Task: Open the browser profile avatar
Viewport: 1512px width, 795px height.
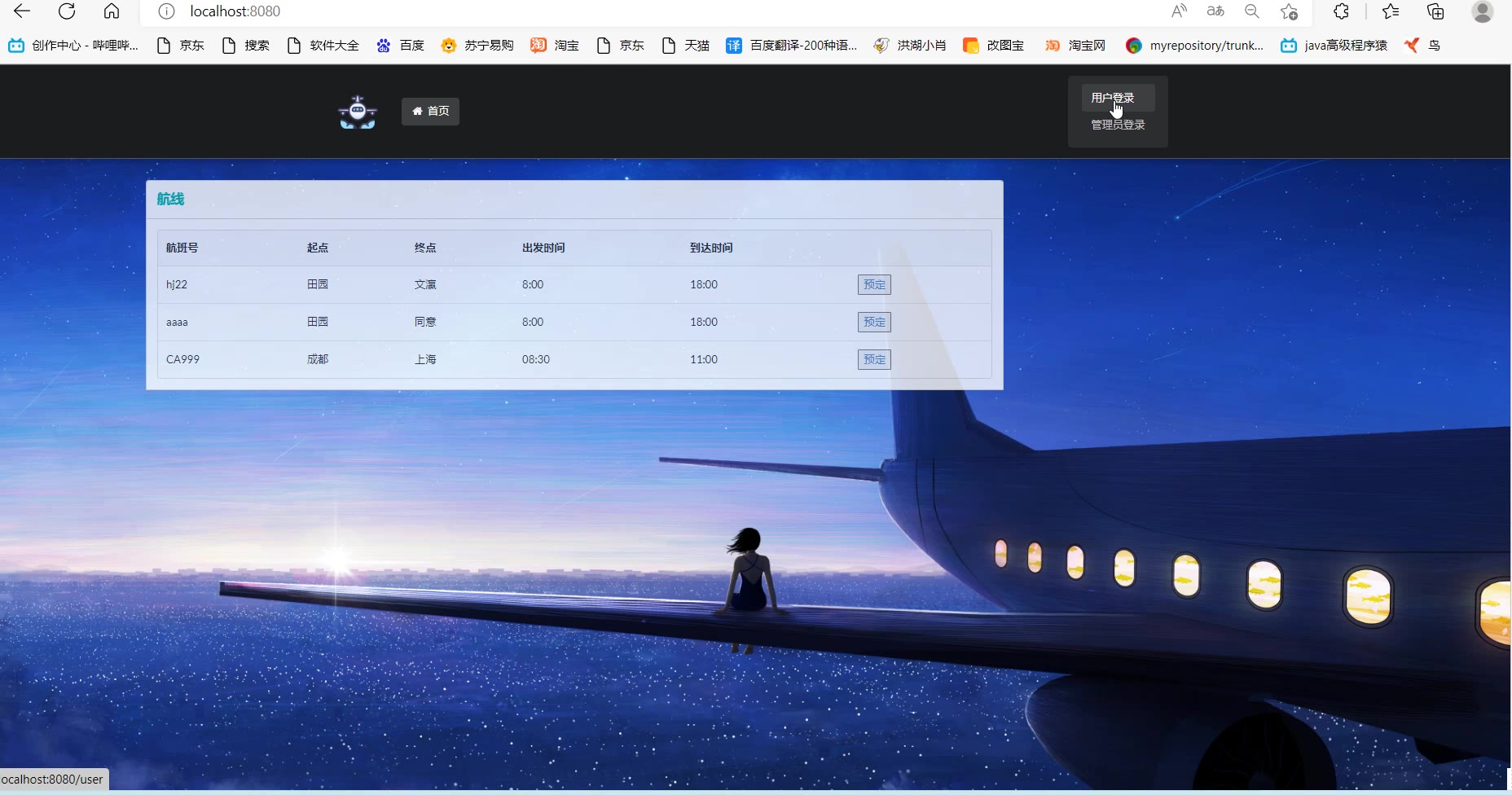Action: click(x=1483, y=11)
